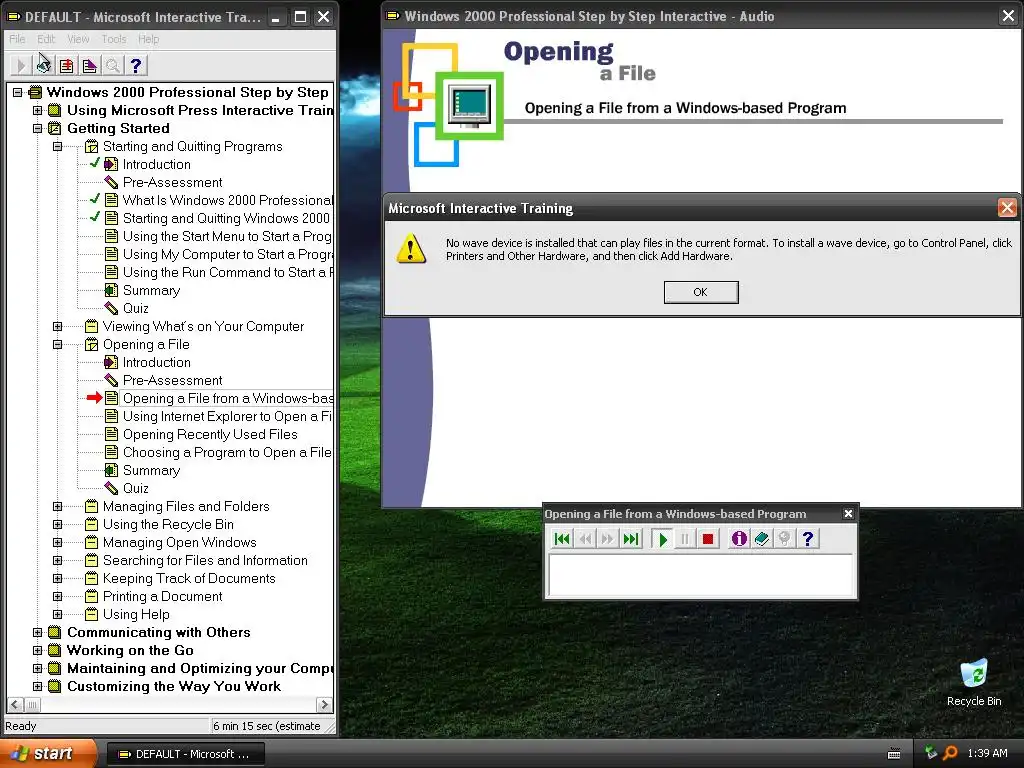Expand Working on the Go section
1024x768 pixels.
(x=38, y=650)
